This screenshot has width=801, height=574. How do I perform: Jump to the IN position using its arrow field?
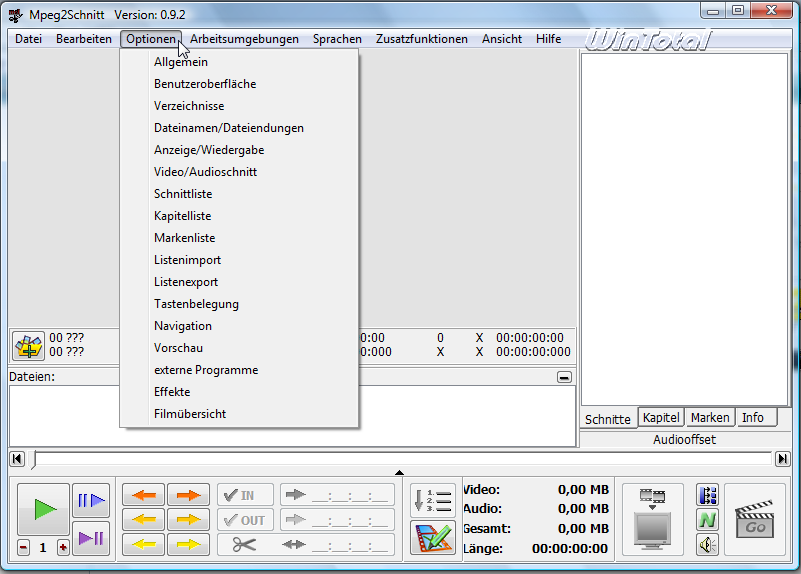point(338,495)
